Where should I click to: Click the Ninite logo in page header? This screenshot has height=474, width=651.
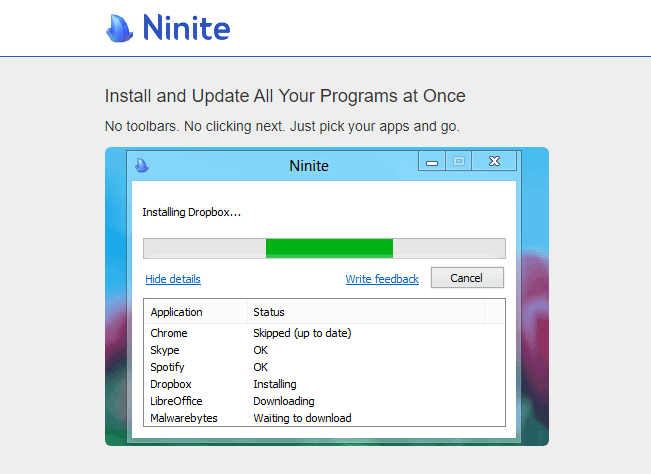168,28
